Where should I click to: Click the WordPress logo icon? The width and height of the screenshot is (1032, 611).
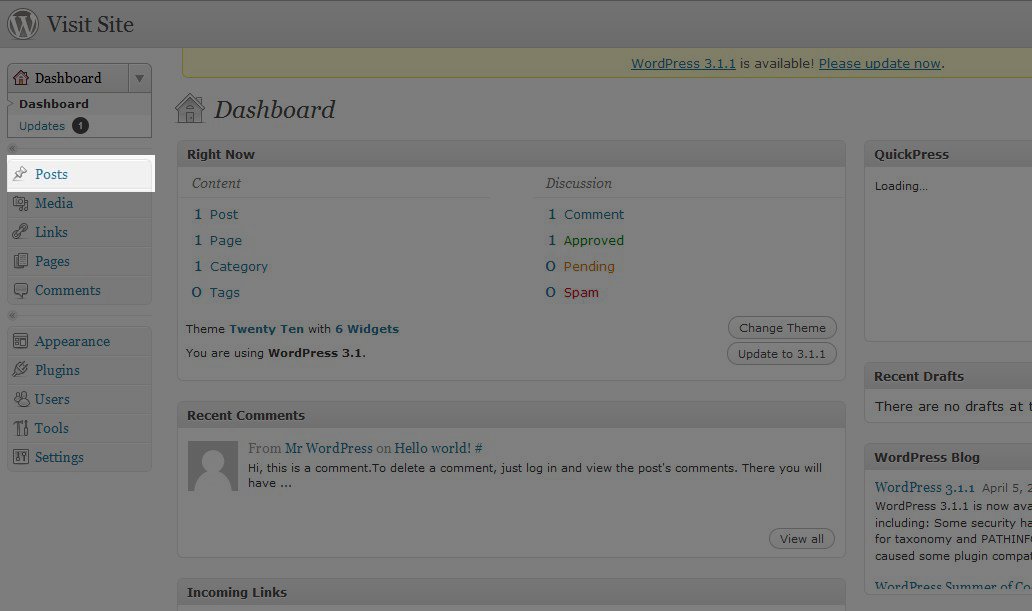[23, 24]
